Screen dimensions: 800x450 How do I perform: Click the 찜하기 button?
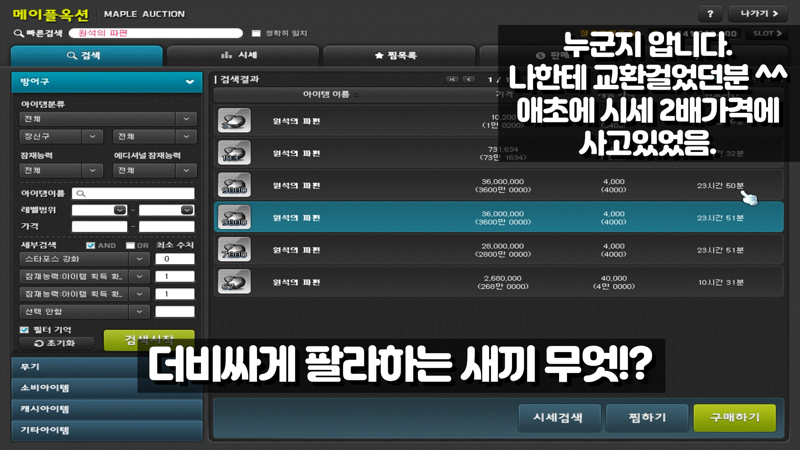click(x=647, y=418)
